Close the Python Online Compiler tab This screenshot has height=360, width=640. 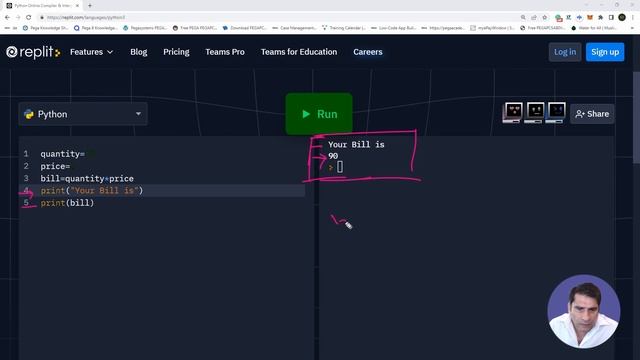77,6
